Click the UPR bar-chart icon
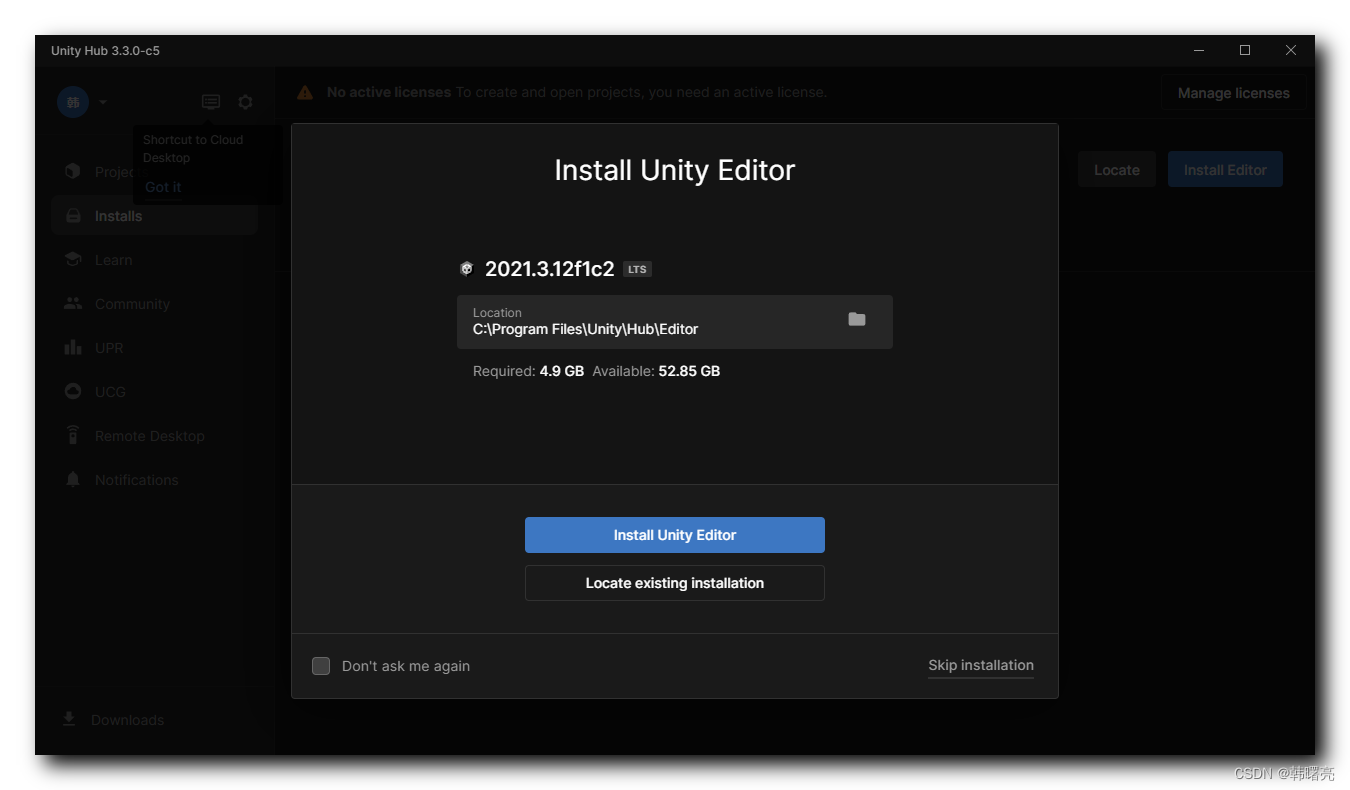This screenshot has width=1350, height=790. click(73, 347)
